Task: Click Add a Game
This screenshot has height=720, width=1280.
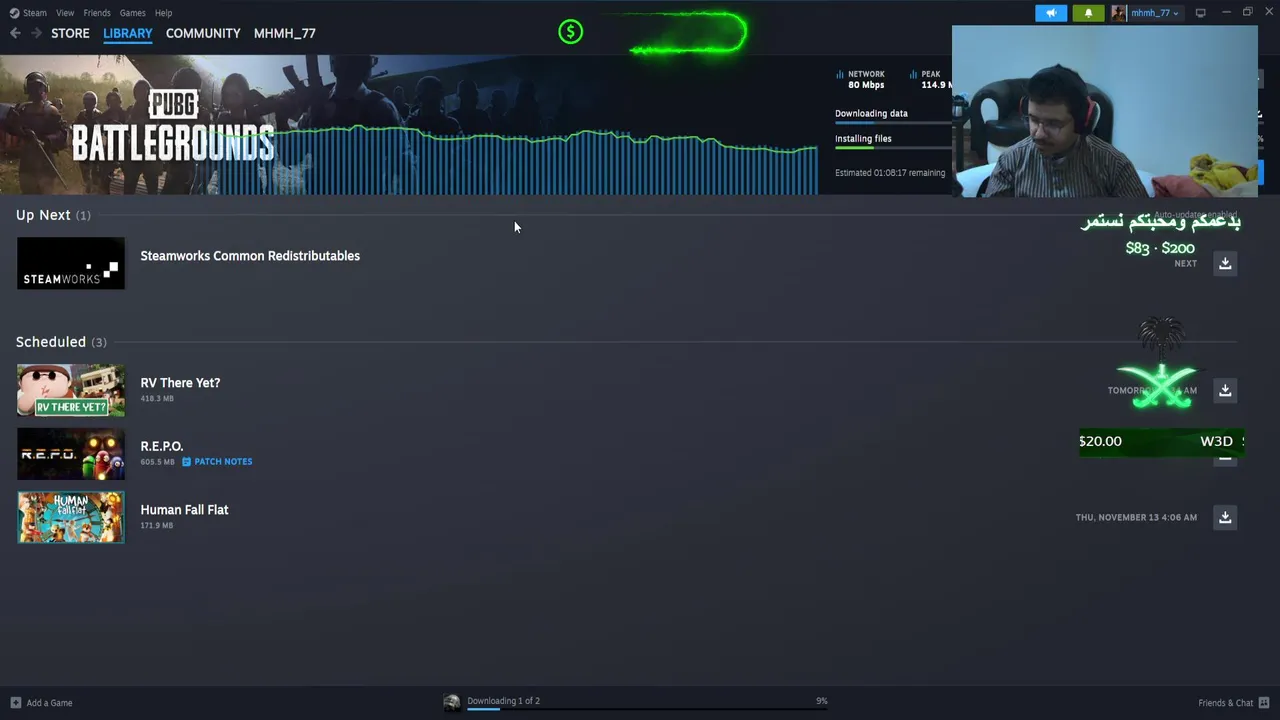Action: [41, 703]
